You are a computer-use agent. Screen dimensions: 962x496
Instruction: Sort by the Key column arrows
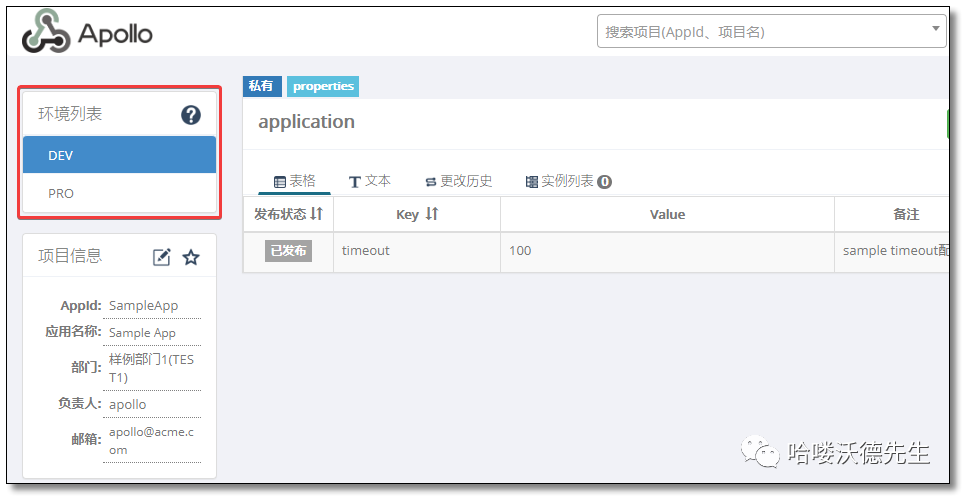(432, 214)
